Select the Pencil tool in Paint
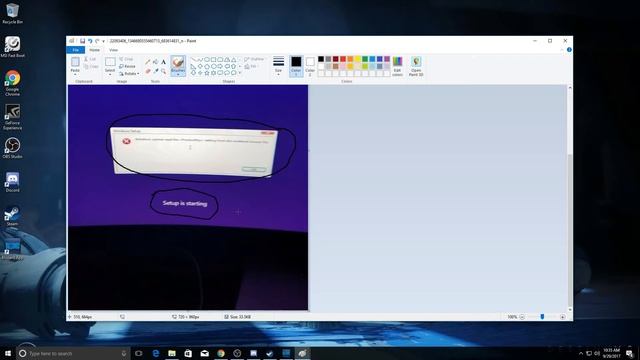 point(148,62)
